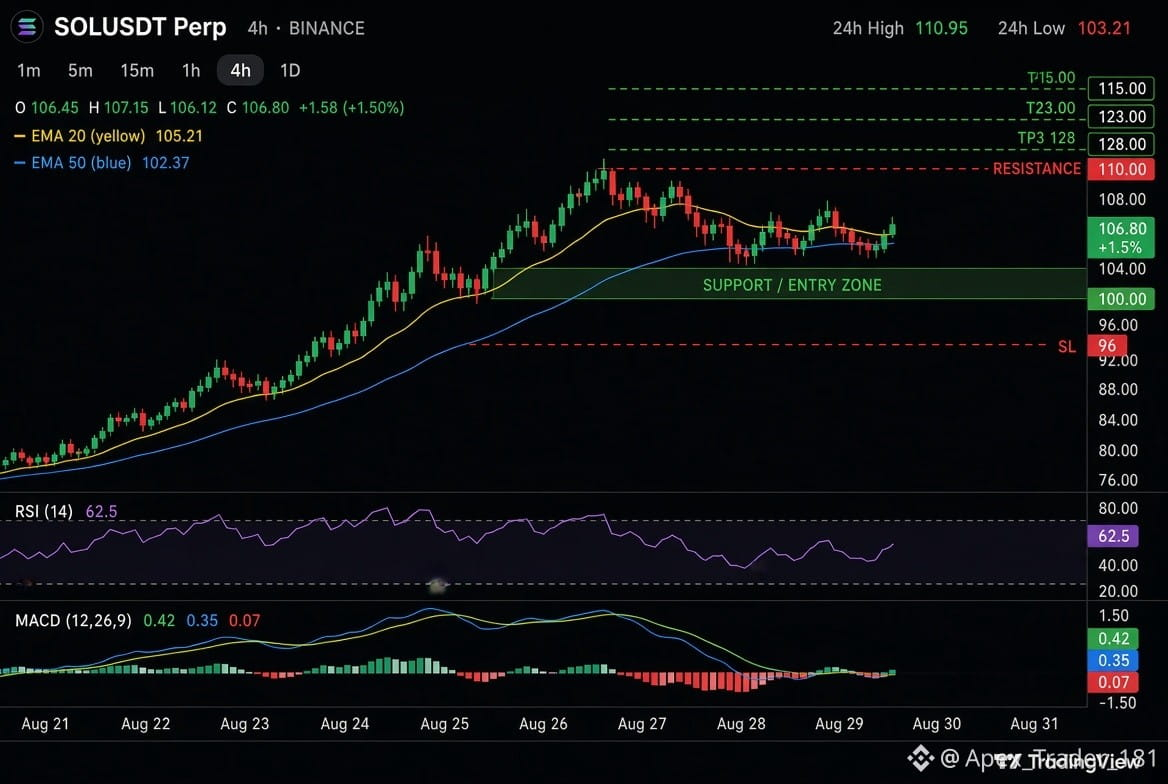This screenshot has width=1168, height=784.
Task: Switch to the 1h timeframe
Action: click(x=191, y=71)
